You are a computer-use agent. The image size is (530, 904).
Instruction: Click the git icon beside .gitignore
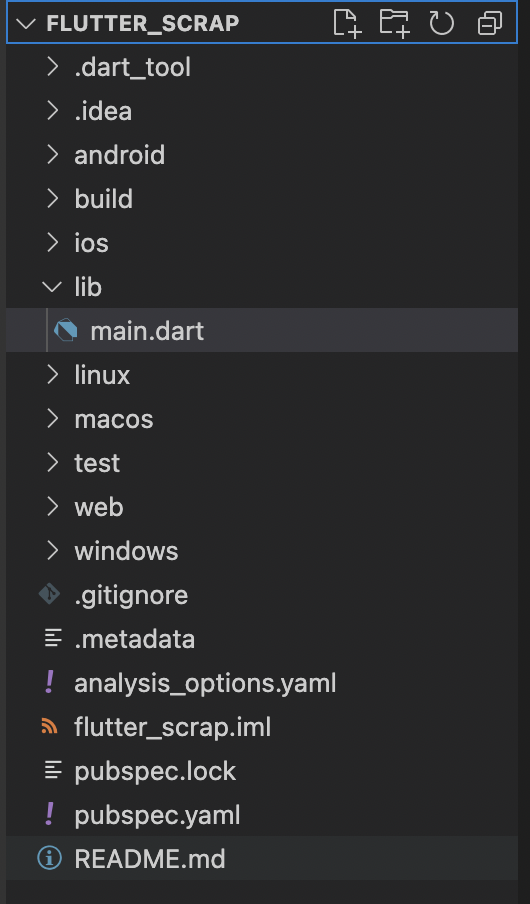pos(50,594)
